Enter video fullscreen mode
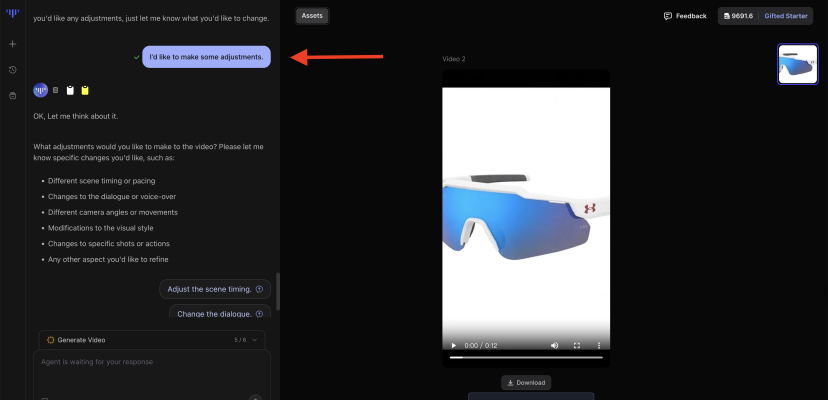 (x=577, y=345)
